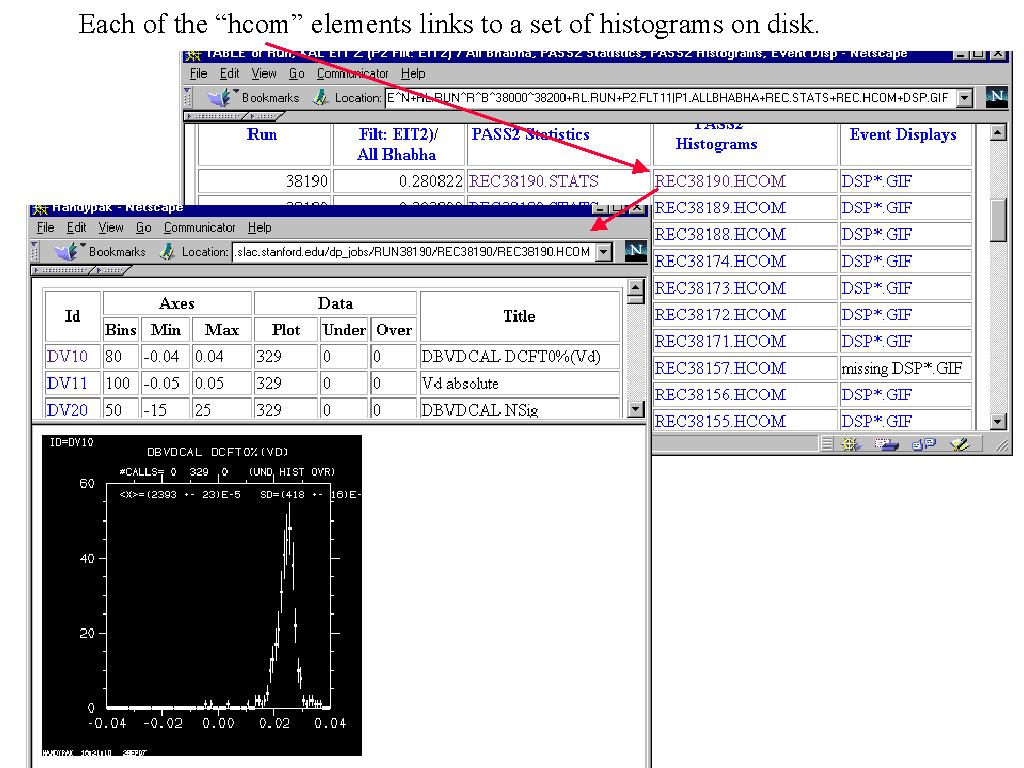
Task: Click the Location URL field in the Handypak window
Action: [412, 252]
